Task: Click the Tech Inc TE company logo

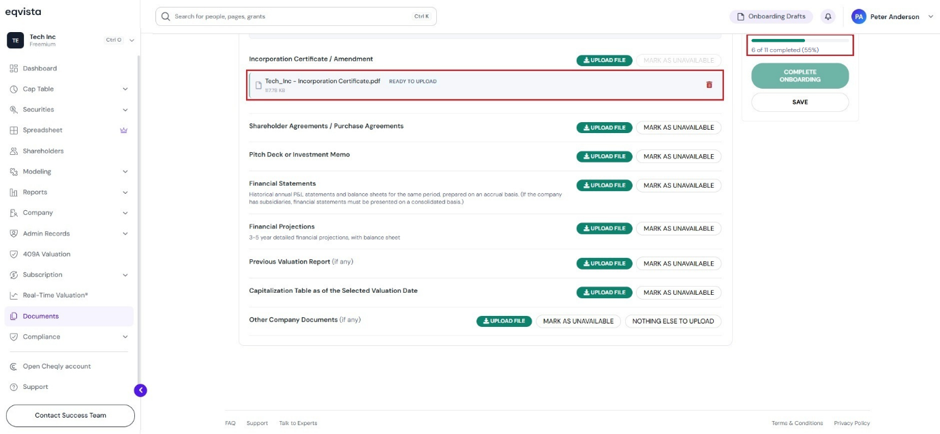Action: (x=15, y=40)
